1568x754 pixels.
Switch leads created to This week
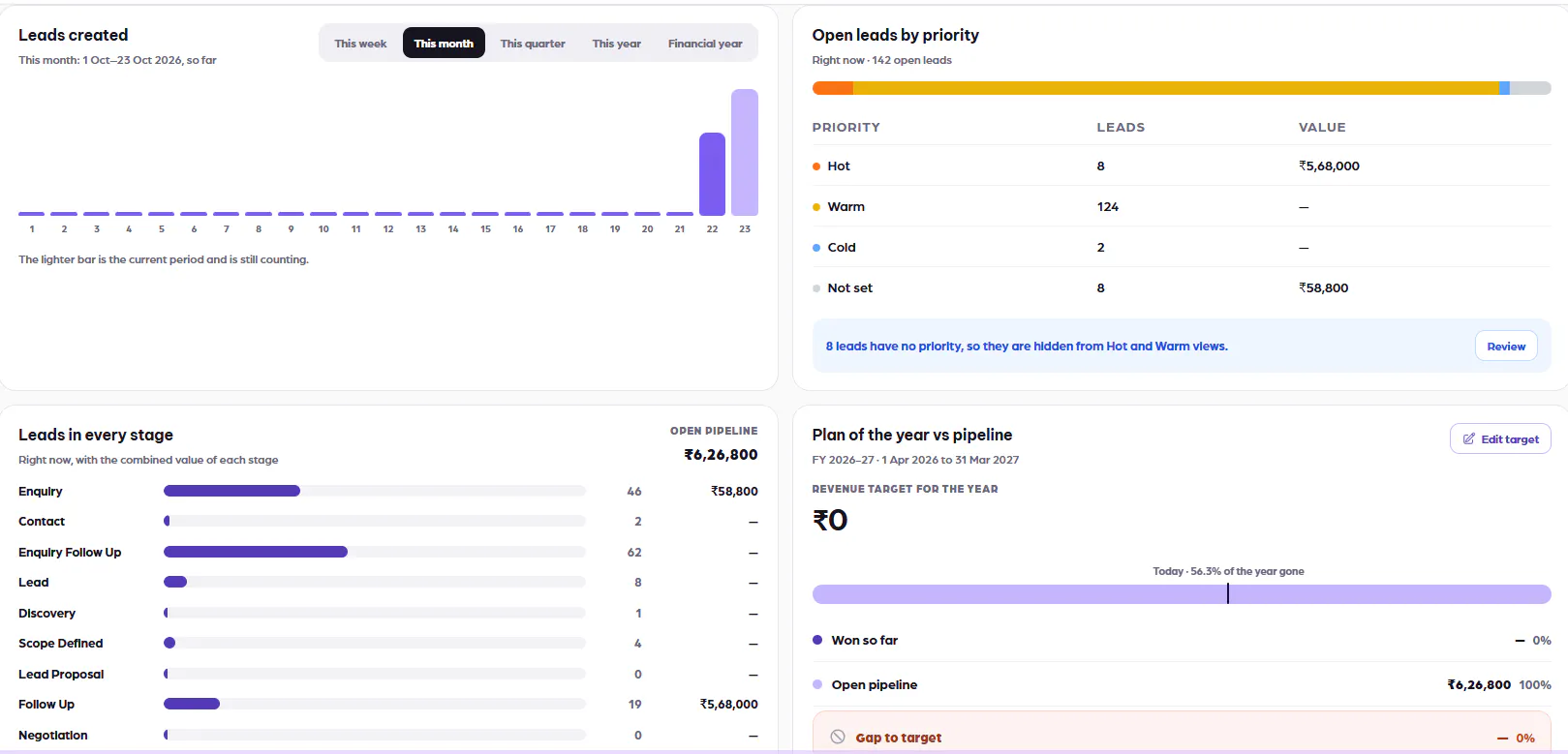(x=360, y=44)
